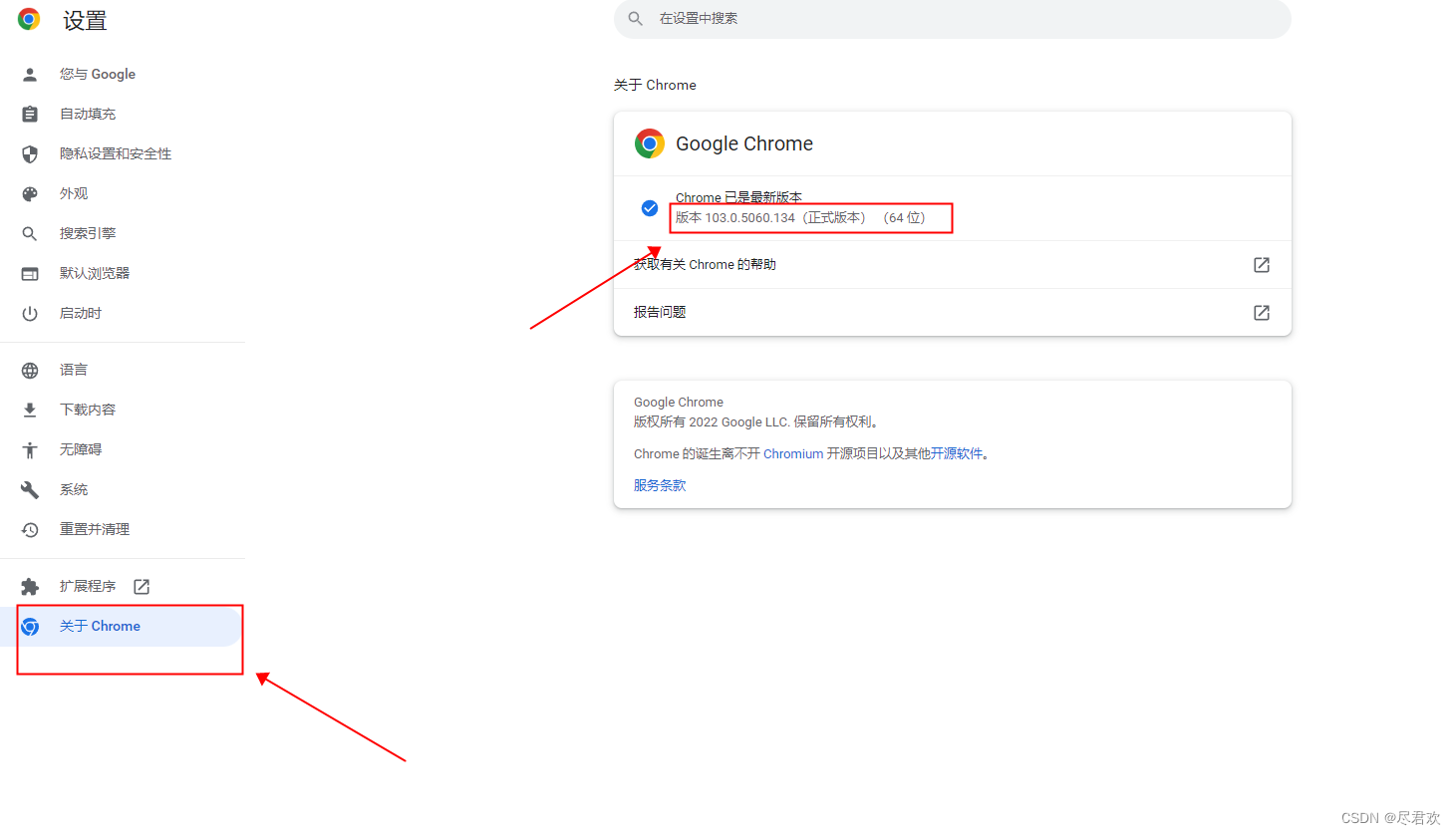1456x835 pixels.
Task: Open the 报告问题 row
Action: click(x=953, y=313)
